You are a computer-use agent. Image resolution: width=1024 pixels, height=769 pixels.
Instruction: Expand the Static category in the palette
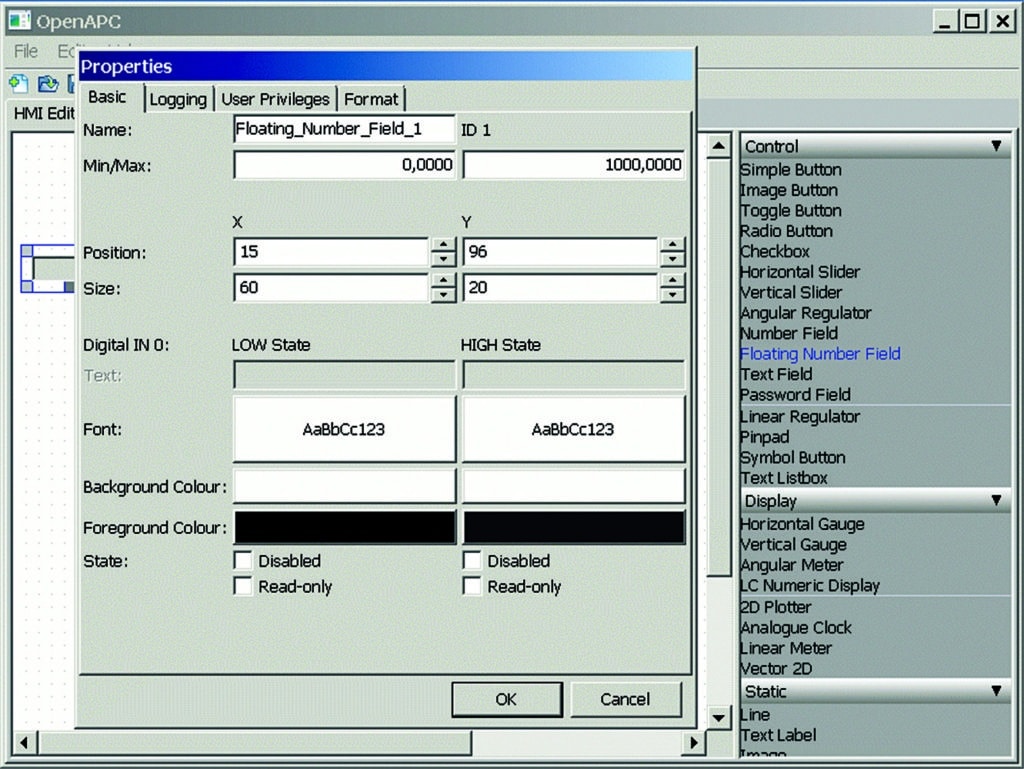(995, 690)
